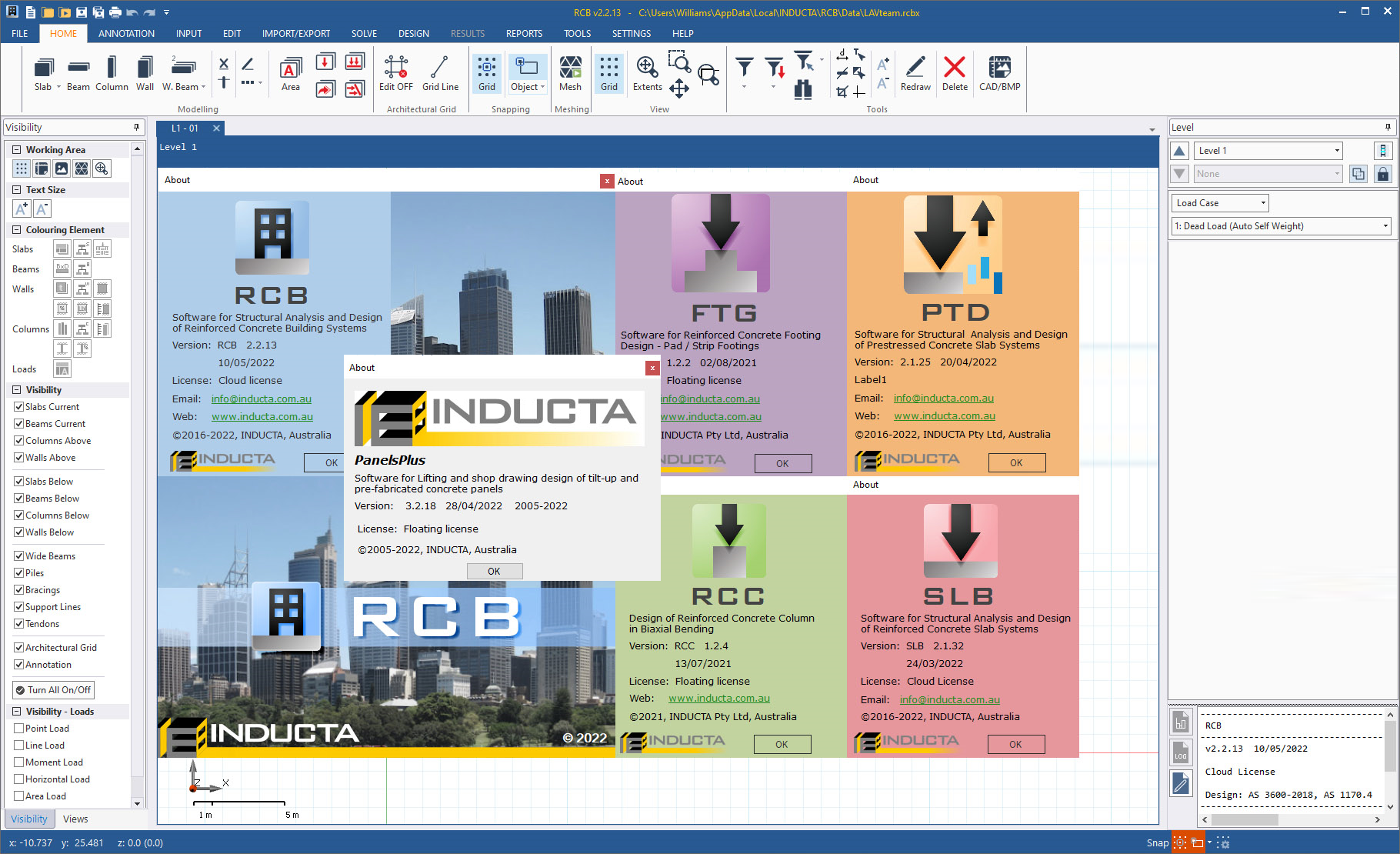
Task: Collapse the Visibility - Loads section
Action: [x=16, y=712]
